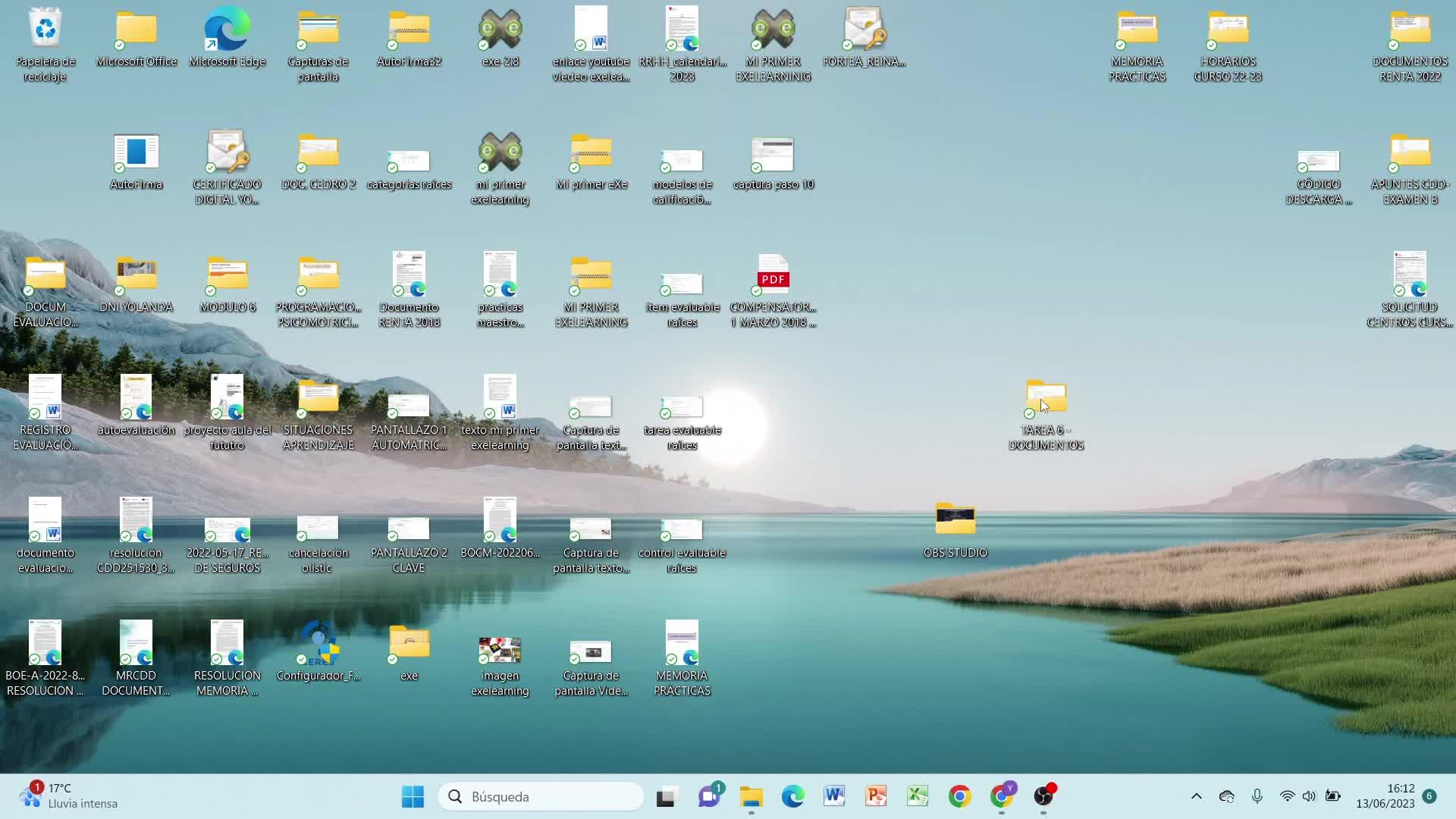Open PowerPoint from the taskbar
Viewport: 1456px width, 819px height.
[x=876, y=796]
